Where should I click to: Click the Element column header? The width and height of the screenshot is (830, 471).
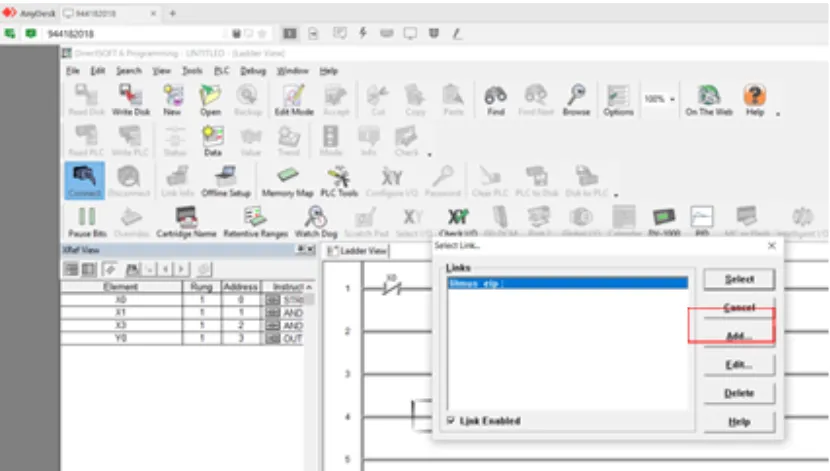[121, 287]
